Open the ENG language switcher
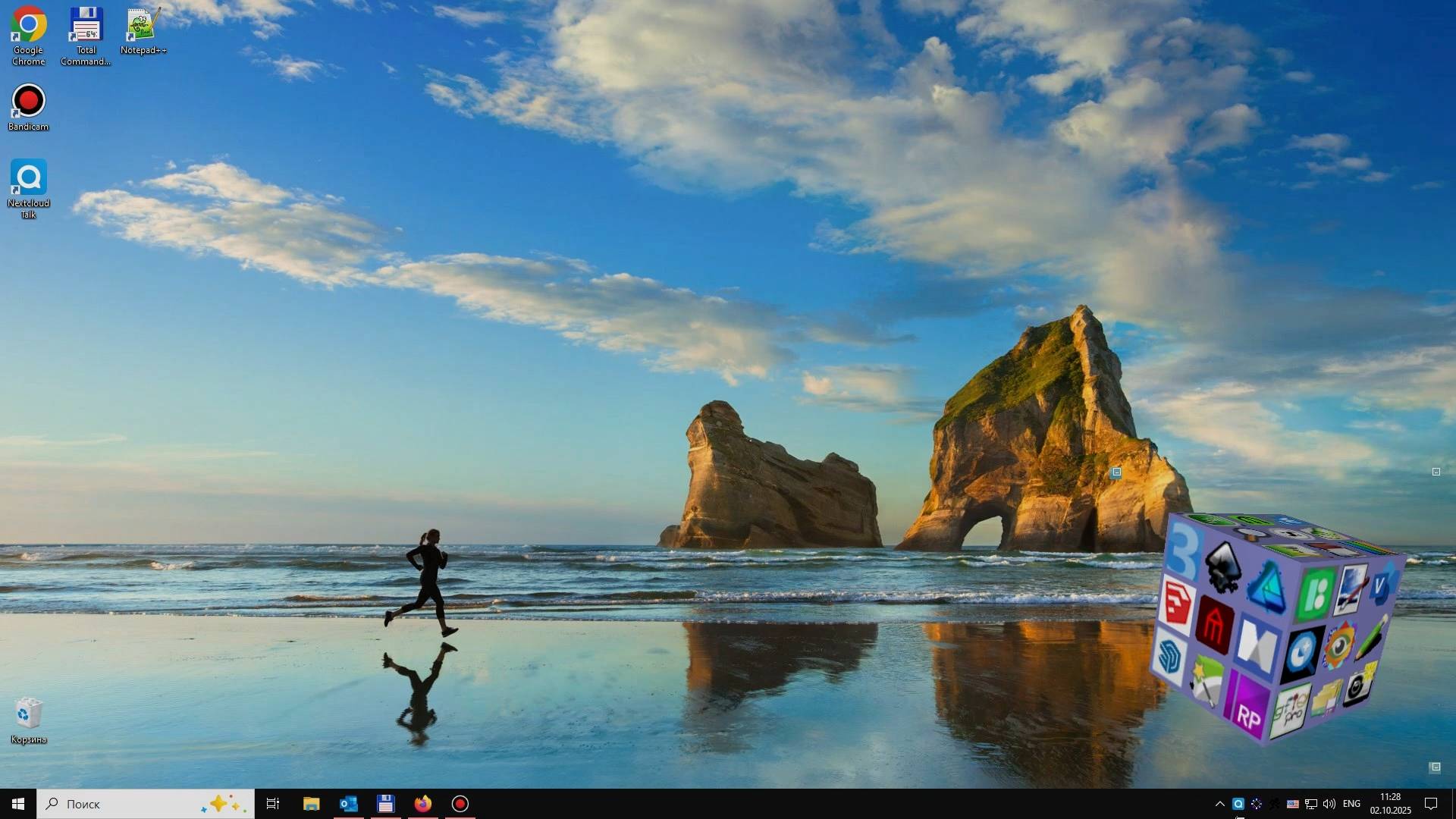The width and height of the screenshot is (1456, 819). point(1352,804)
